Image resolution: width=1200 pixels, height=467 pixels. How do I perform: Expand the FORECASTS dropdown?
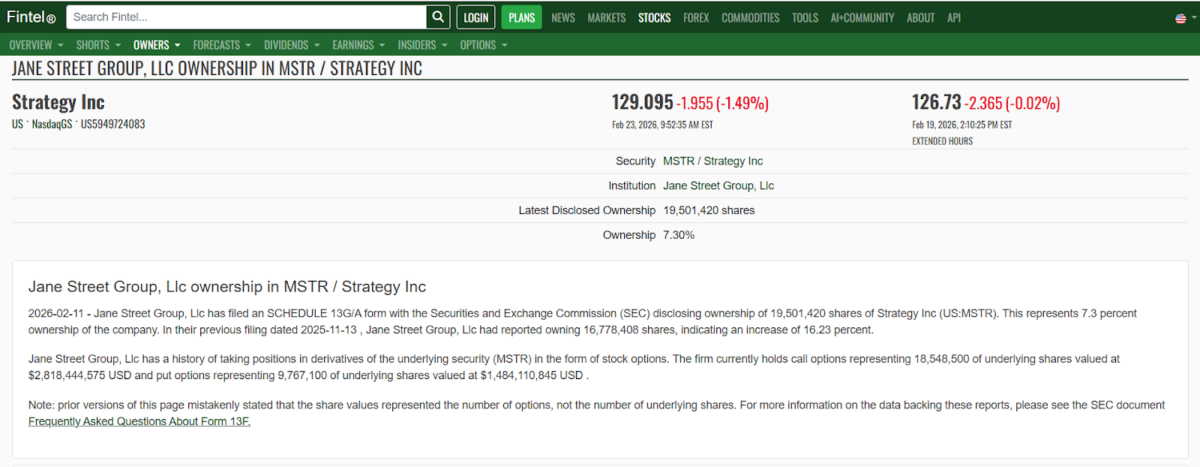(222, 45)
